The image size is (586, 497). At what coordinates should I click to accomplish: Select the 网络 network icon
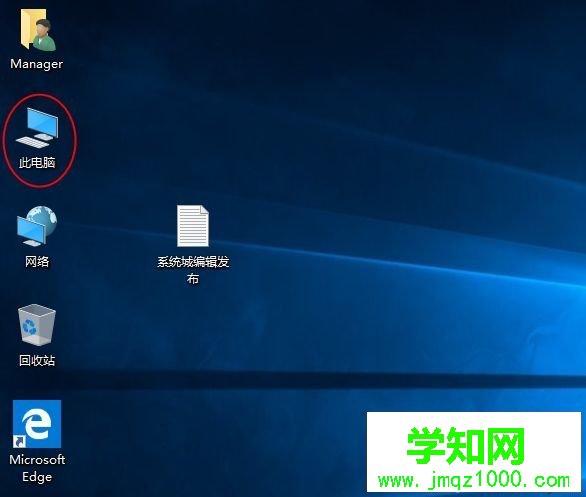click(37, 226)
